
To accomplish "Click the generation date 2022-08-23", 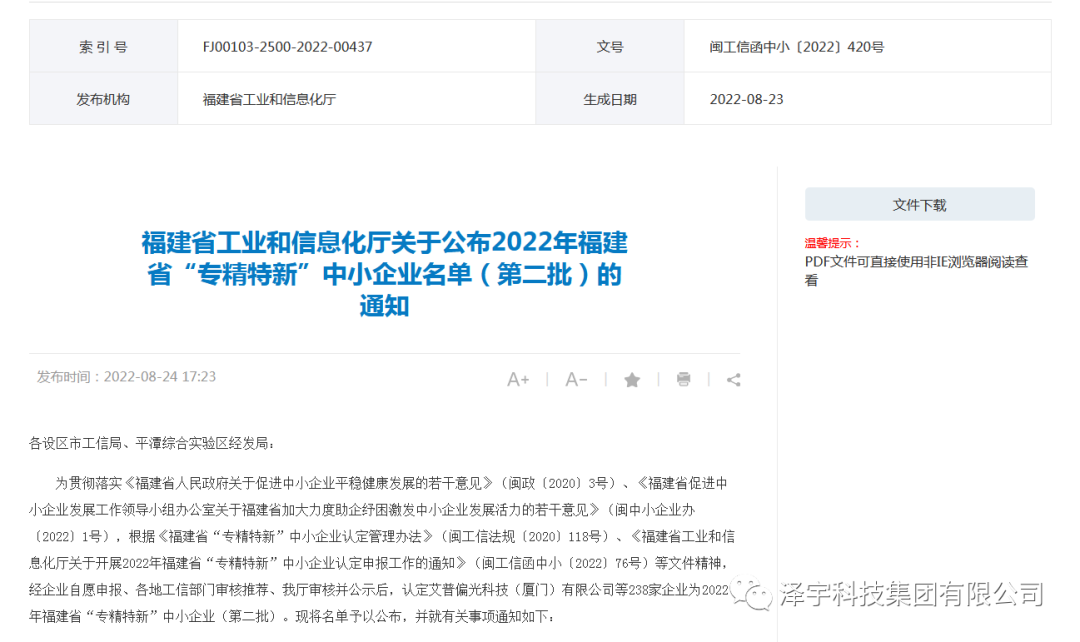I will coord(746,99).
